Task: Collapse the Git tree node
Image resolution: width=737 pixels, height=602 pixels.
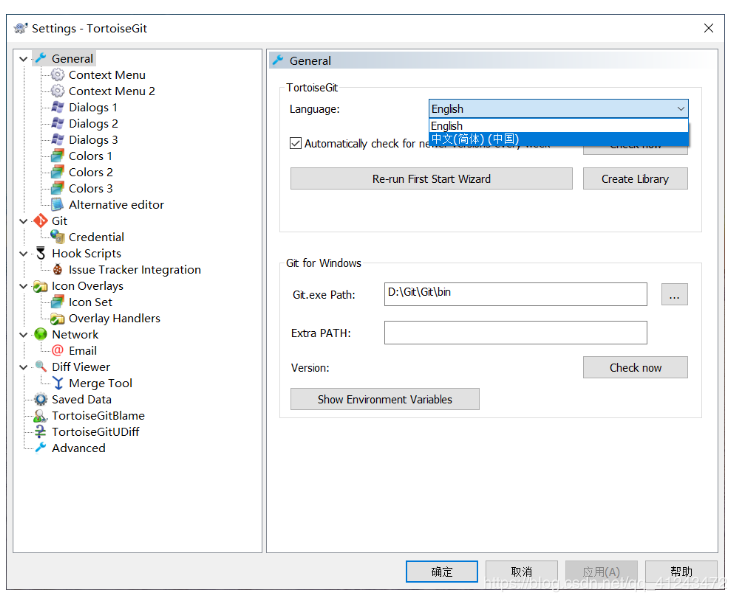Action: (23, 221)
